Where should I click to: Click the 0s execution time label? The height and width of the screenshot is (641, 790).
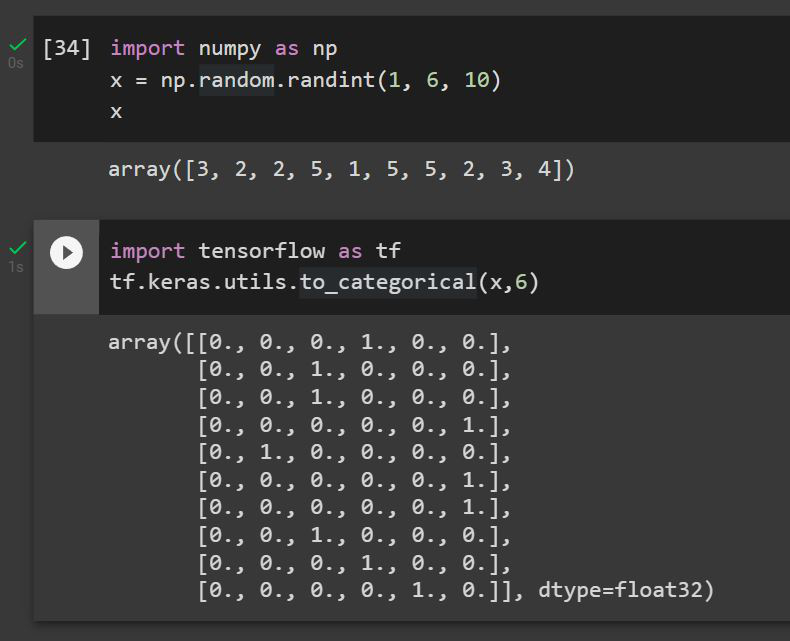(14, 63)
